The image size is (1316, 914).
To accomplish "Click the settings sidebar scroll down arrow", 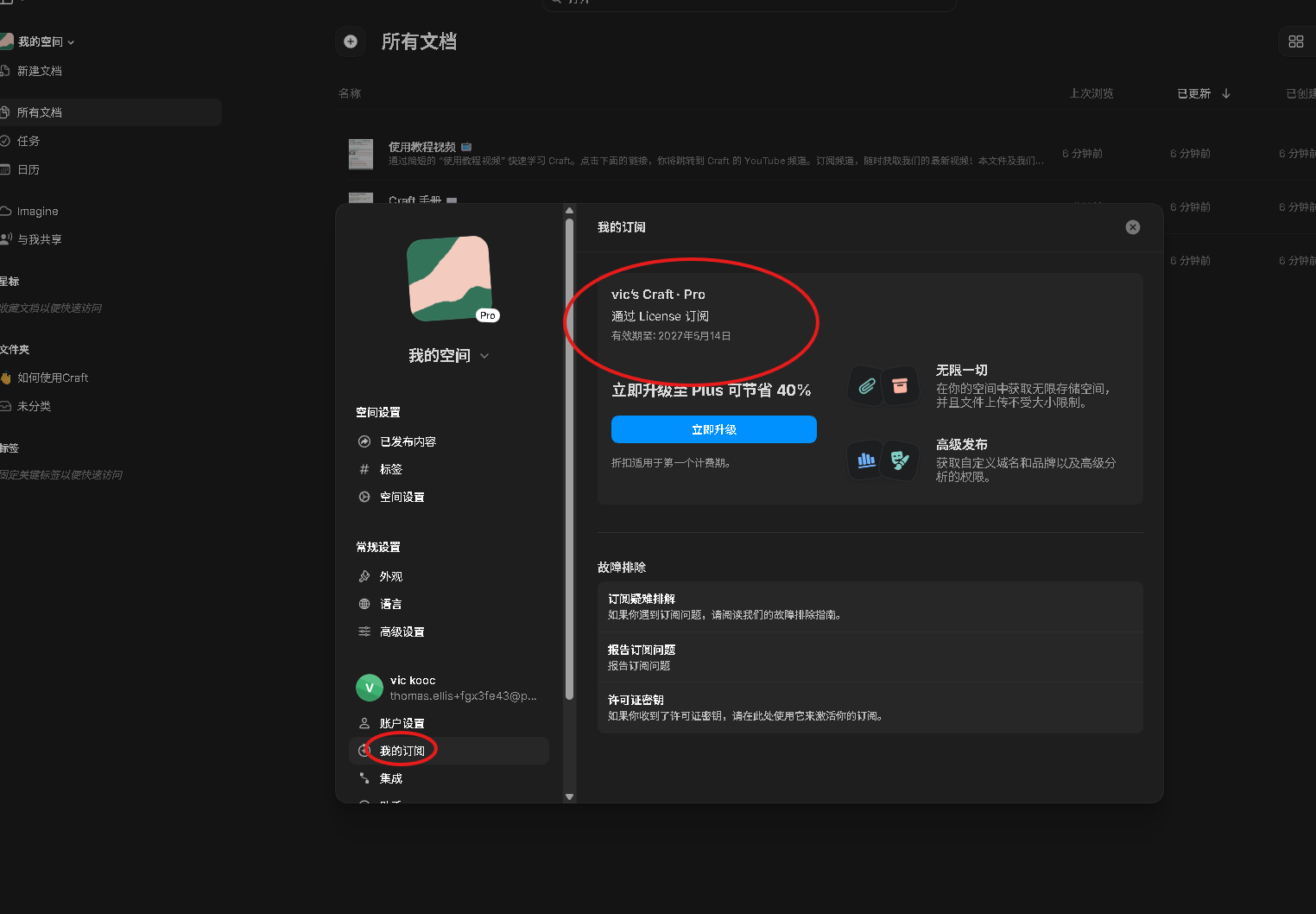I will click(x=569, y=797).
